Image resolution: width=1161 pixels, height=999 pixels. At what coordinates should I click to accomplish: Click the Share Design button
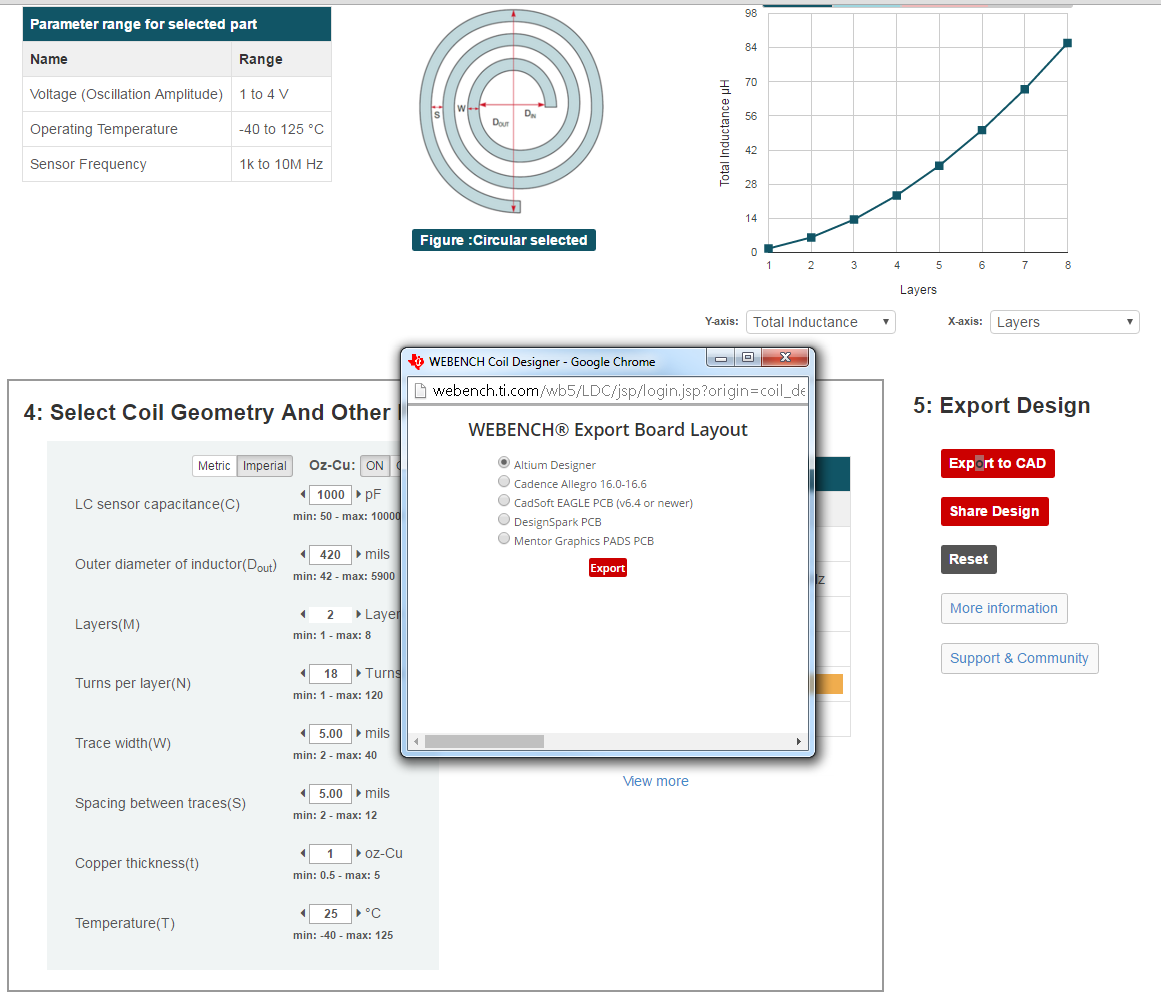[994, 512]
